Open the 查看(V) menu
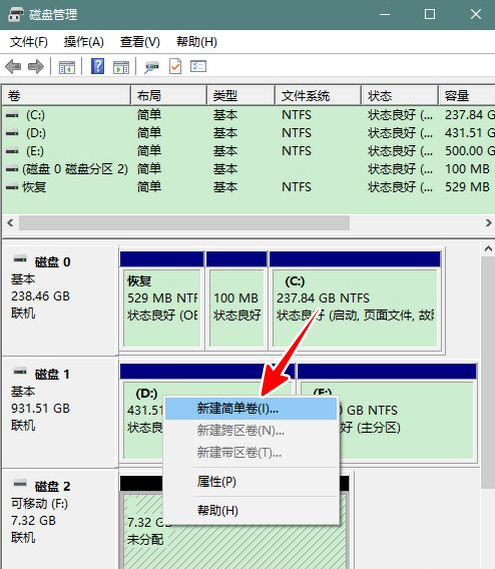 click(140, 42)
